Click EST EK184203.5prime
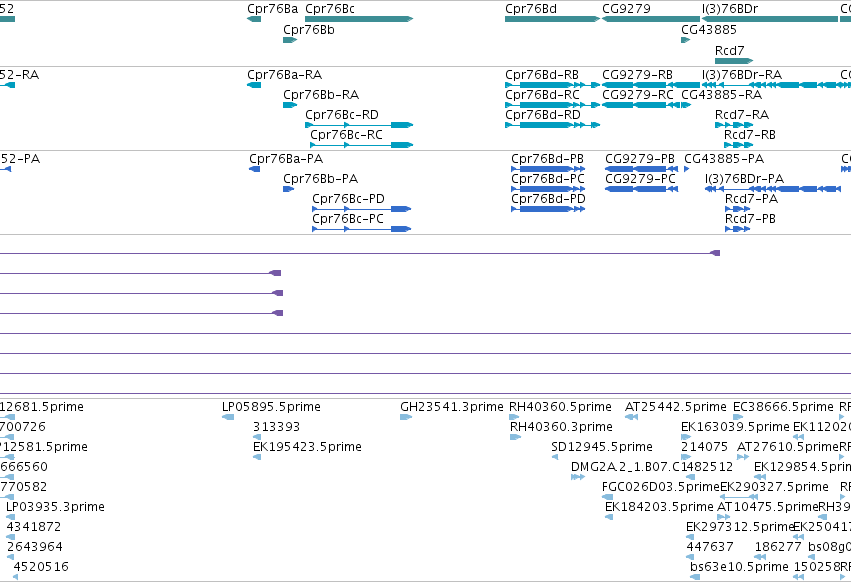The width and height of the screenshot is (851, 582). pyautogui.click(x=659, y=507)
